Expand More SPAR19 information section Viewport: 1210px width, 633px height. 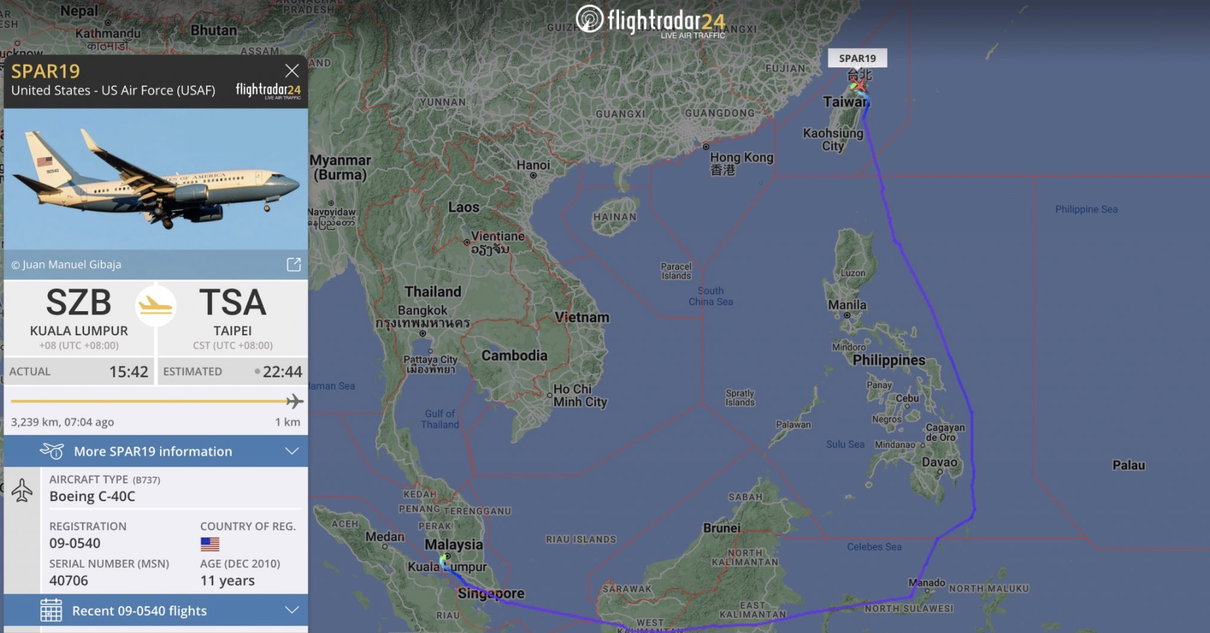[155, 451]
